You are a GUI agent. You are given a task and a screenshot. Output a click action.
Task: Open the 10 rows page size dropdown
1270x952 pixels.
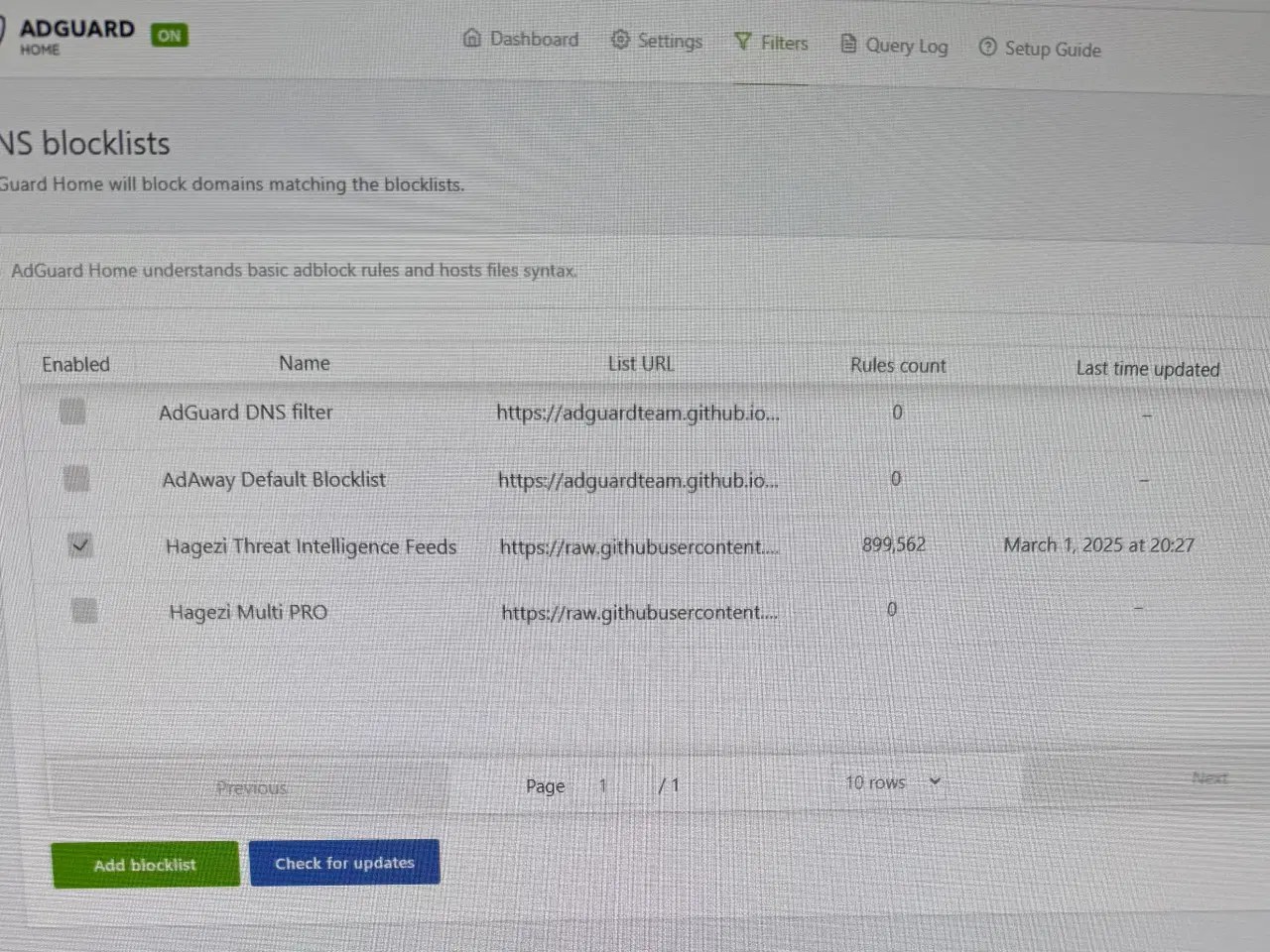893,782
